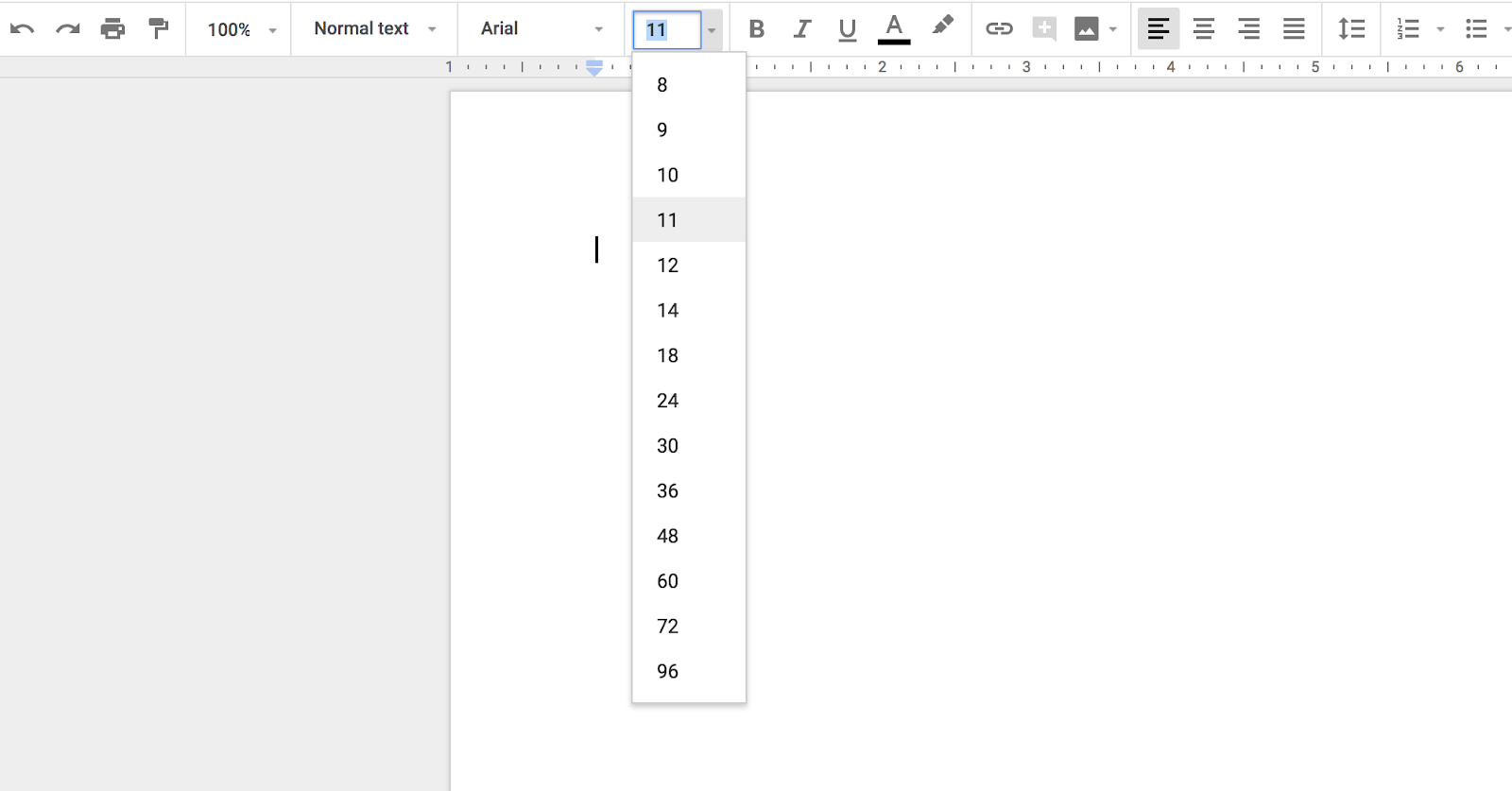The height and width of the screenshot is (791, 1512).
Task: Toggle Bold formatting
Action: pyautogui.click(x=756, y=29)
